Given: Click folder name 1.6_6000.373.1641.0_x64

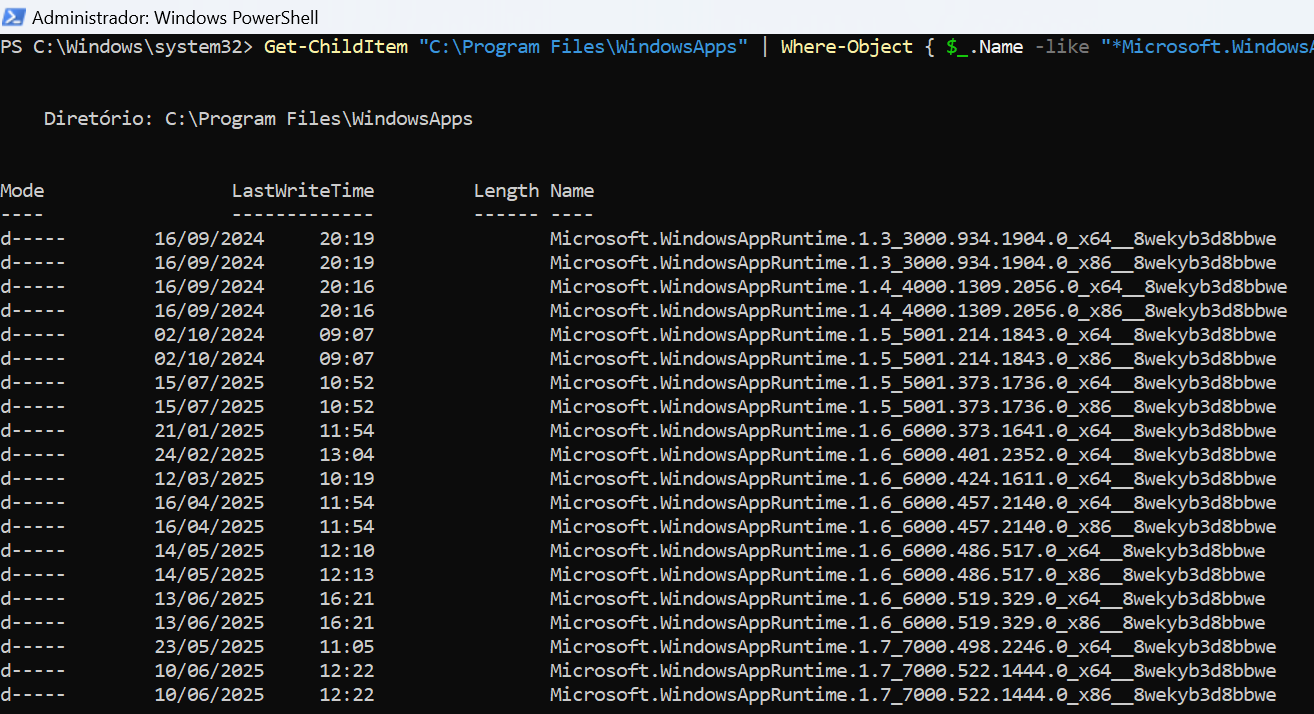Looking at the screenshot, I should 913,431.
